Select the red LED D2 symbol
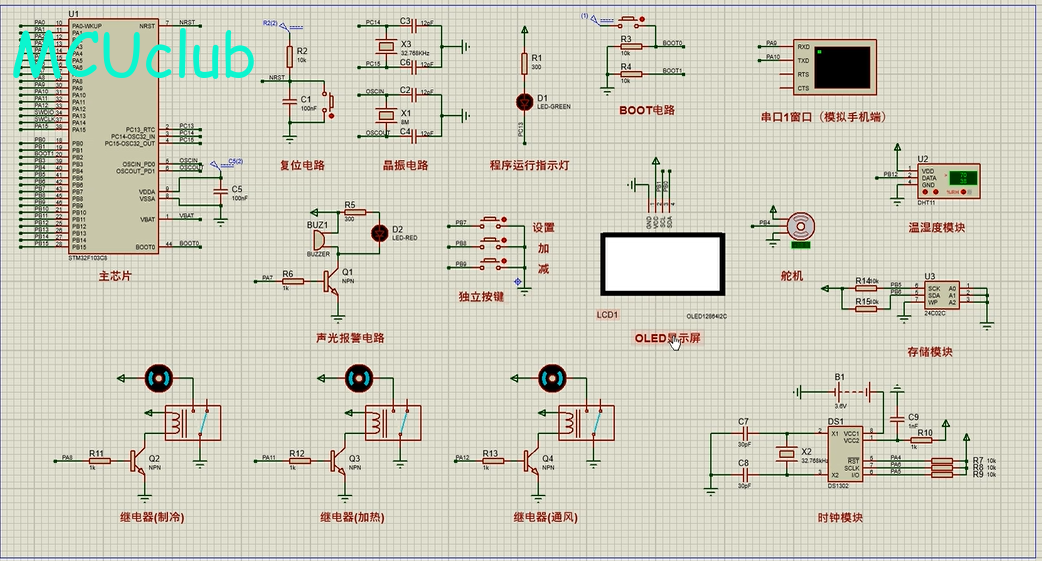 click(379, 233)
